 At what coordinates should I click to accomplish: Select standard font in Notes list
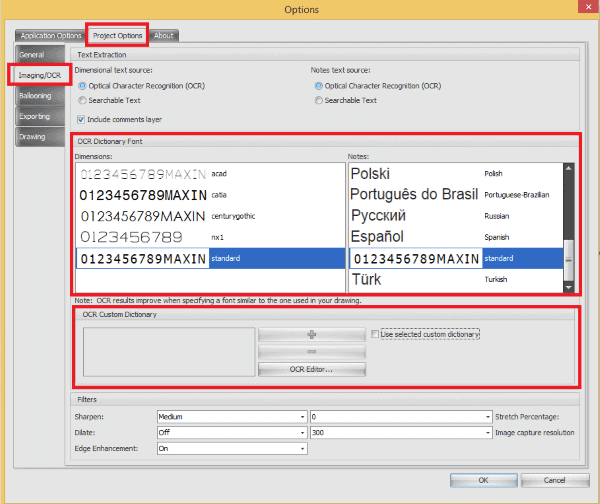click(x=456, y=258)
